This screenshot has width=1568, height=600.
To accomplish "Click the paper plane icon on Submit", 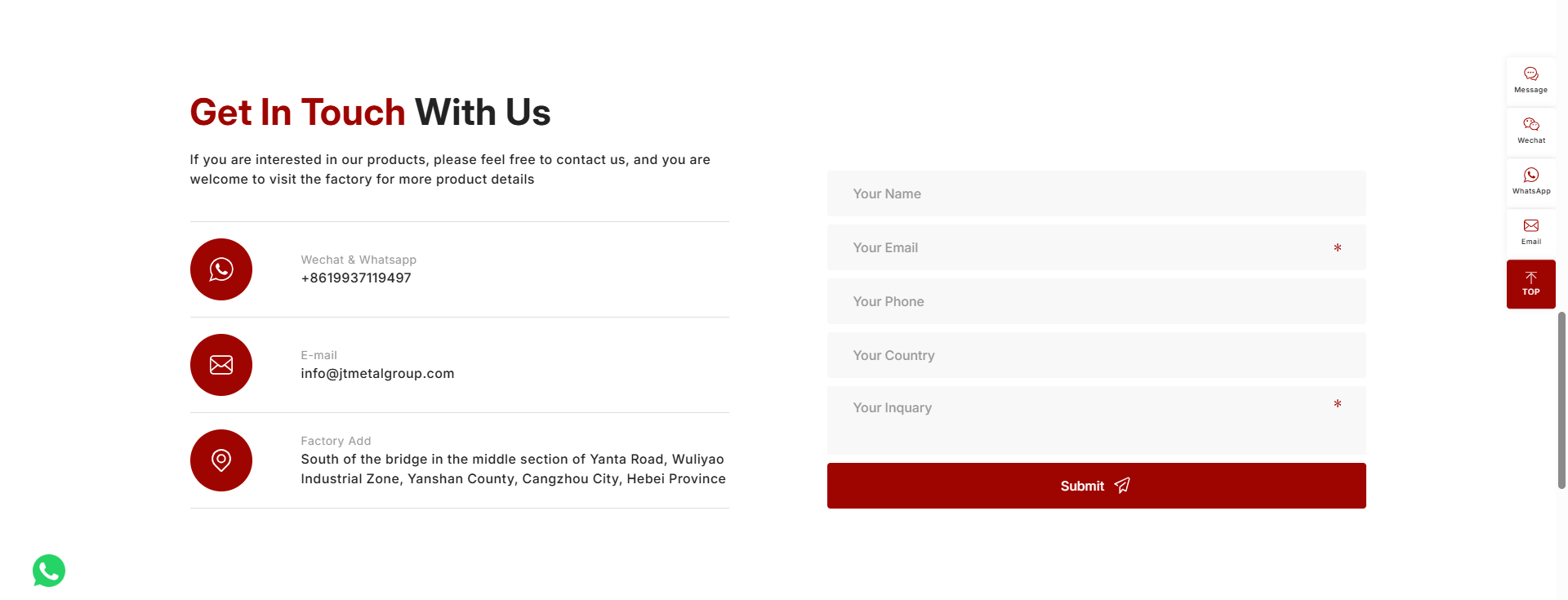I will click(1123, 485).
